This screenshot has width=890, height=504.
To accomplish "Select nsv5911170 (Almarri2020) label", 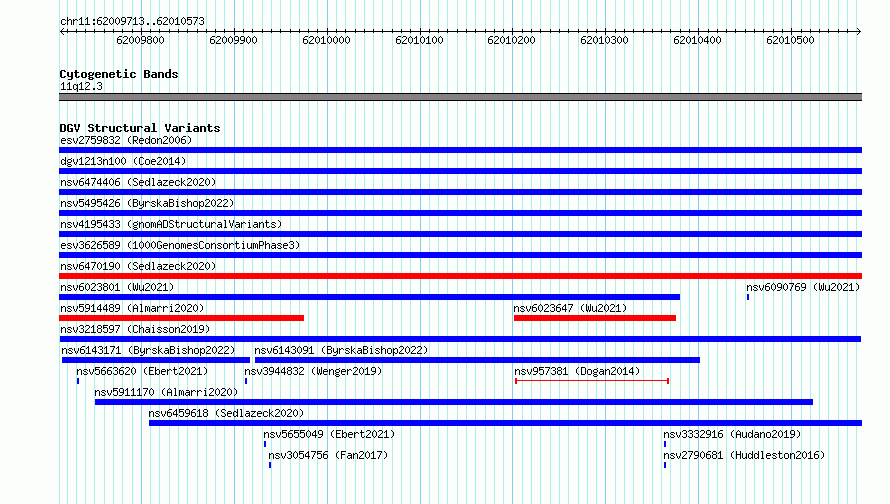I will click(x=166, y=392).
